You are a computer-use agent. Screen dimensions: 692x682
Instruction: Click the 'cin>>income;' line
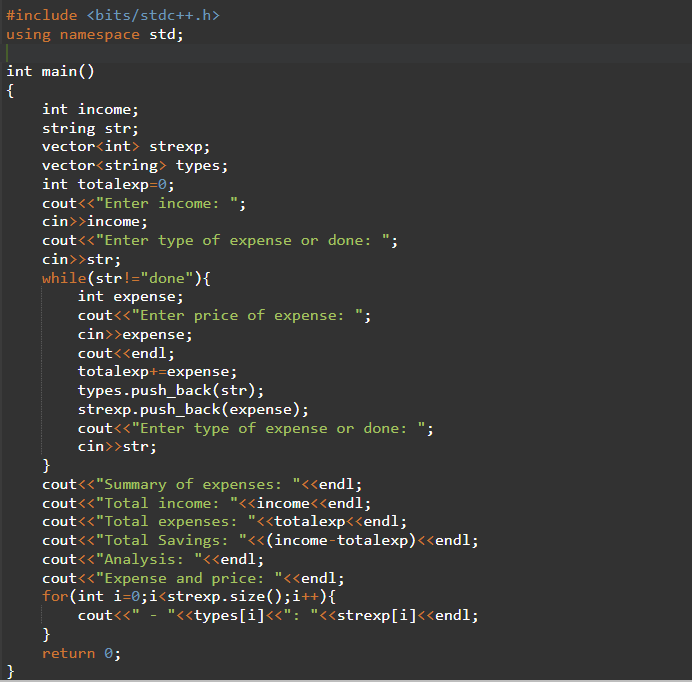pyautogui.click(x=95, y=222)
